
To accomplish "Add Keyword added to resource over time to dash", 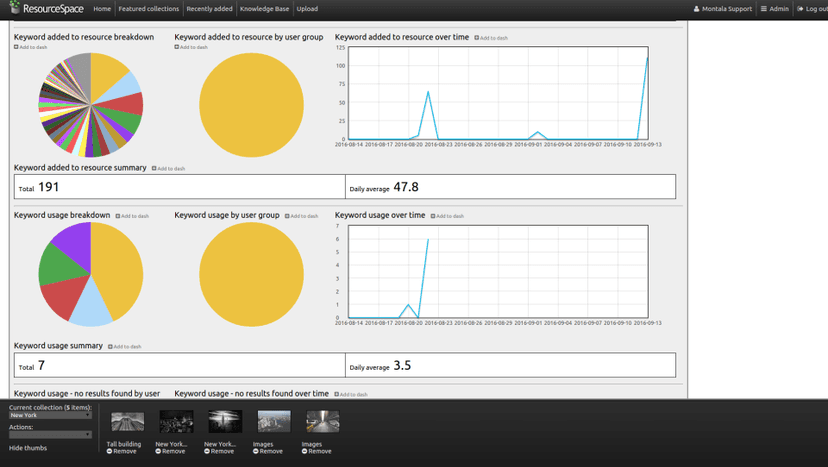I will (491, 38).
